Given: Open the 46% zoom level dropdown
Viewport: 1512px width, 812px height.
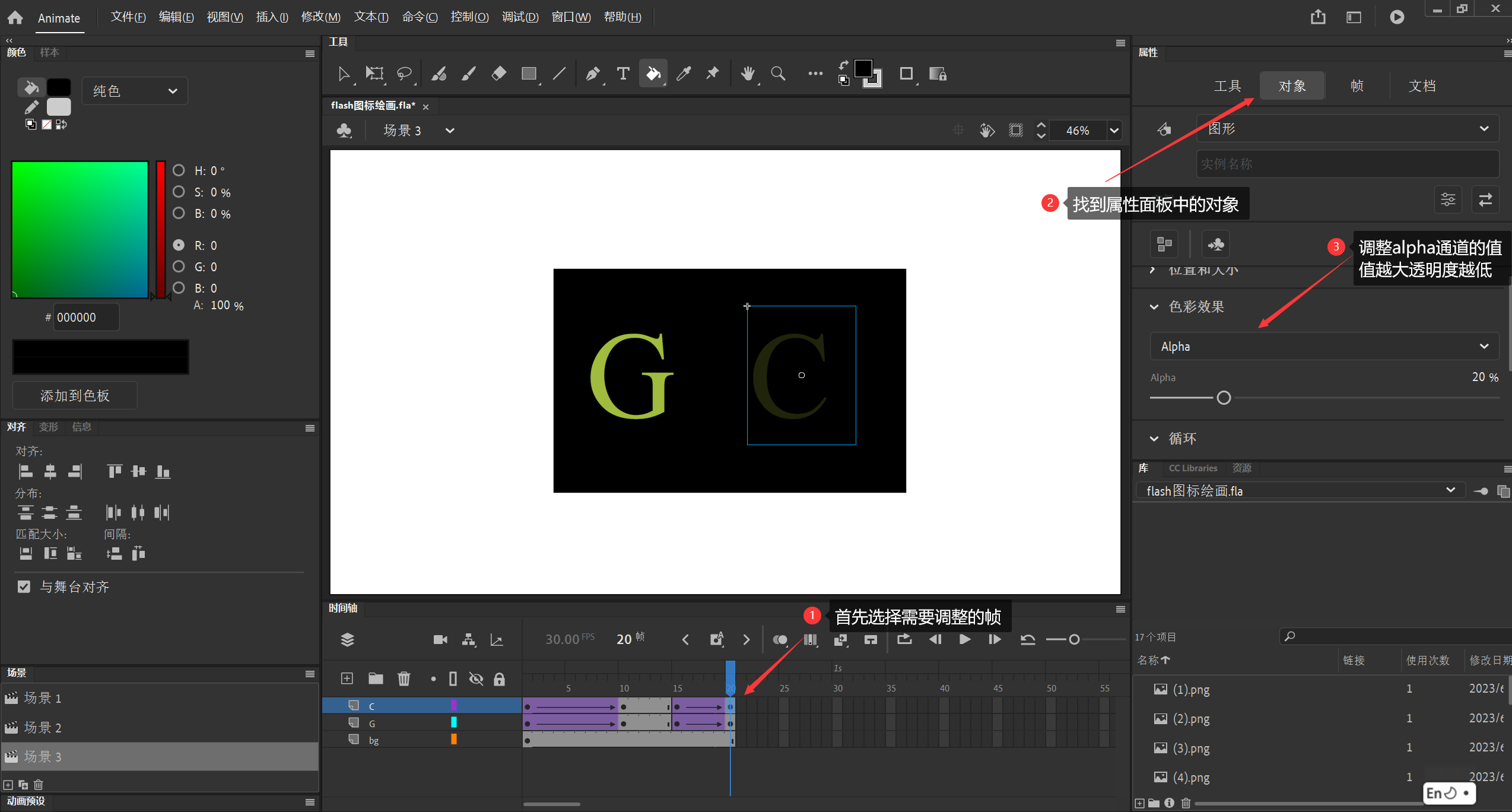Looking at the screenshot, I should point(1114,131).
